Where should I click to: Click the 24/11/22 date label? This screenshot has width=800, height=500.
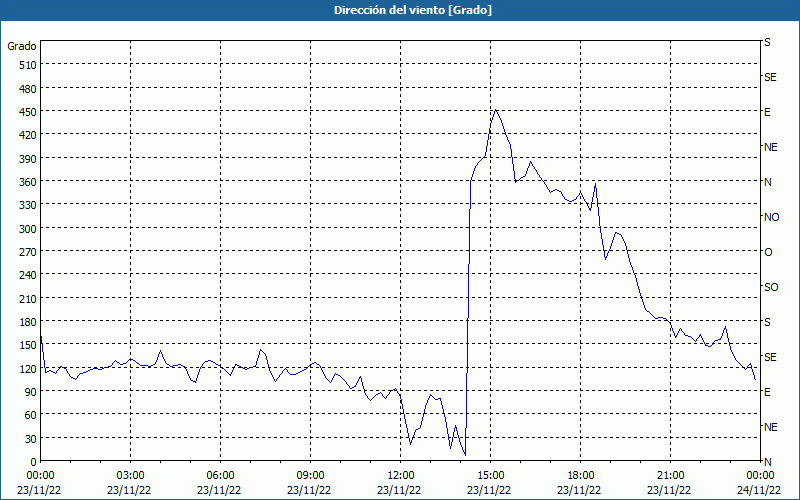pos(760,490)
